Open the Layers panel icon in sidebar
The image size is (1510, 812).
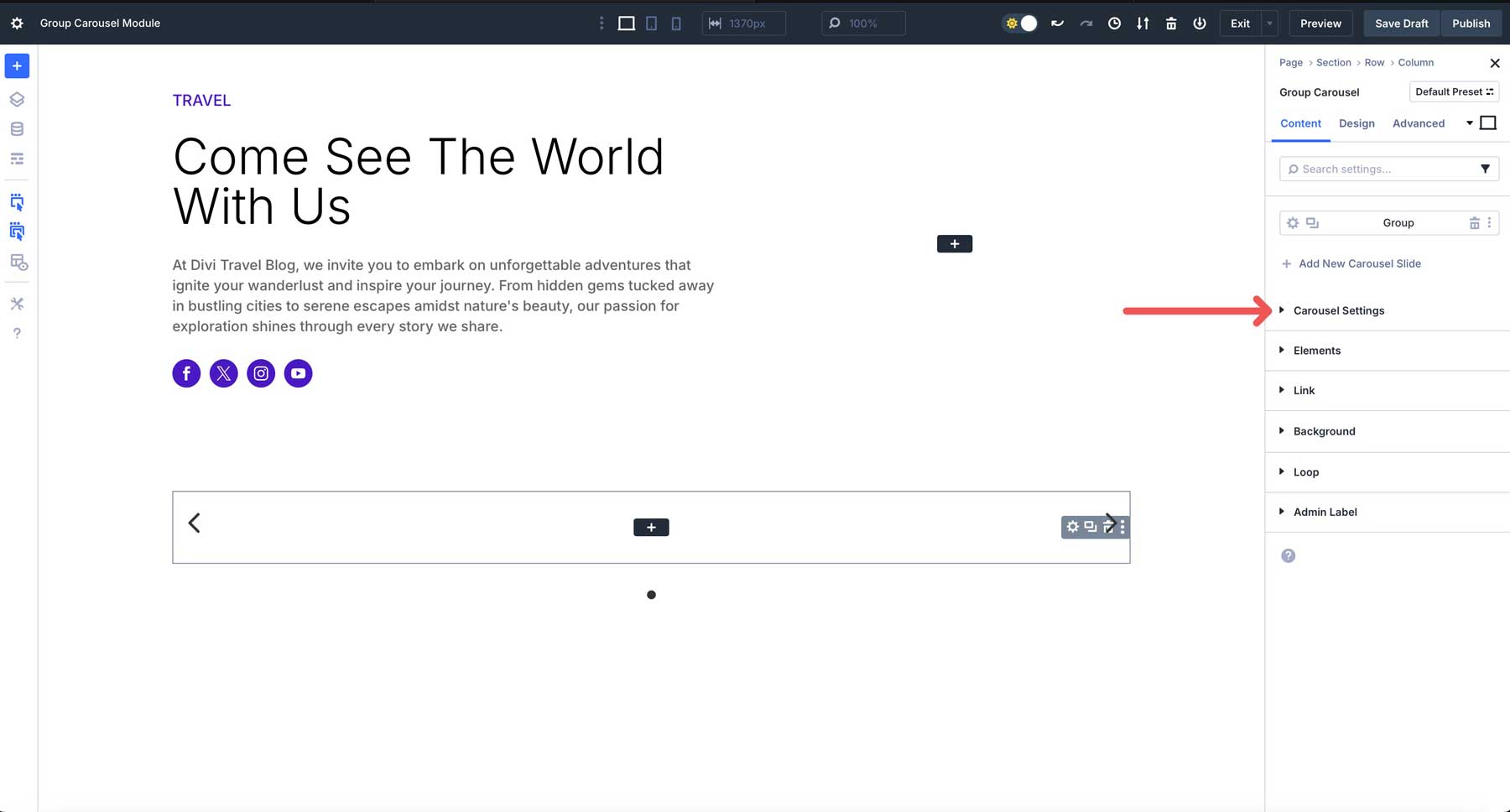pyautogui.click(x=17, y=98)
